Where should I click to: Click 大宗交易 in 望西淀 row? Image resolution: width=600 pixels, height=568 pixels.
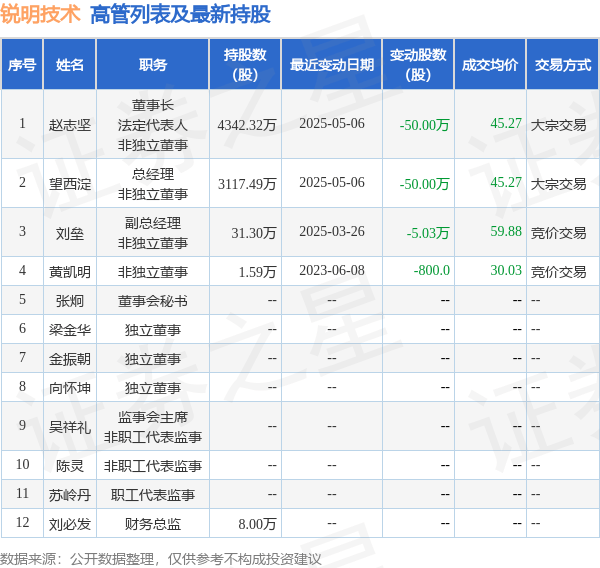click(558, 184)
